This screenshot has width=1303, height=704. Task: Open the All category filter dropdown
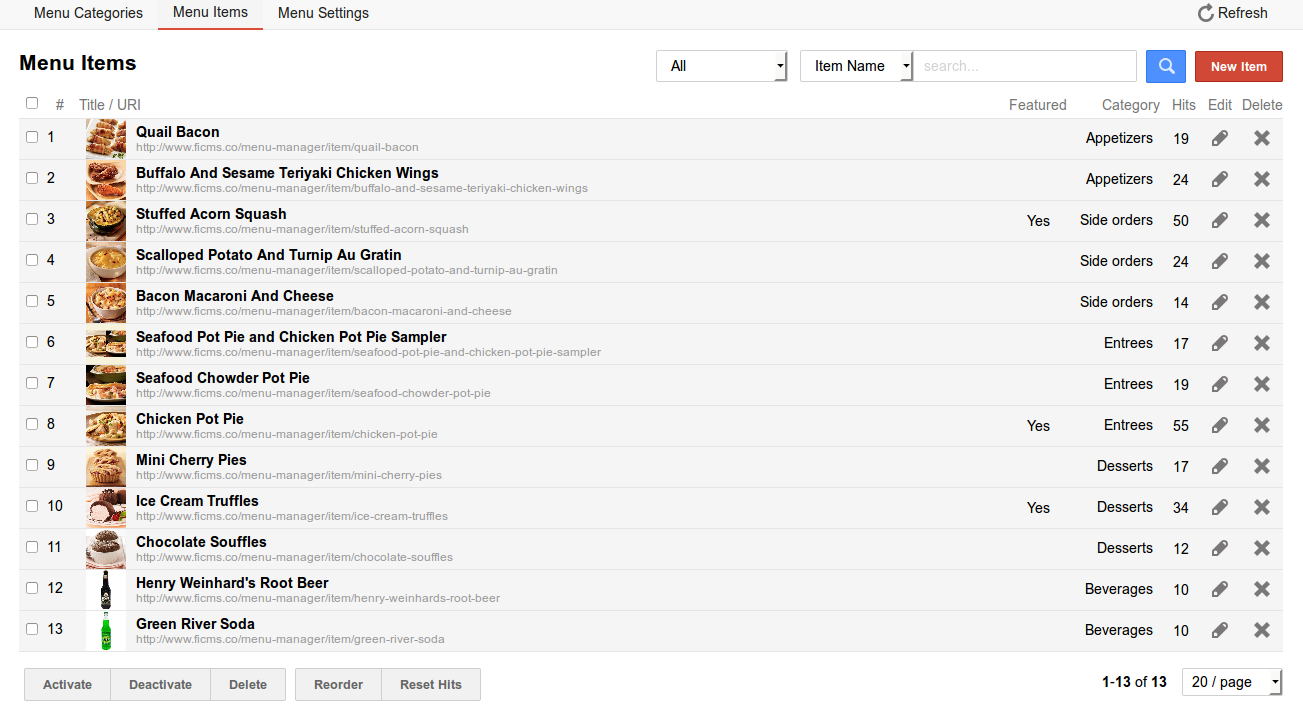click(721, 66)
